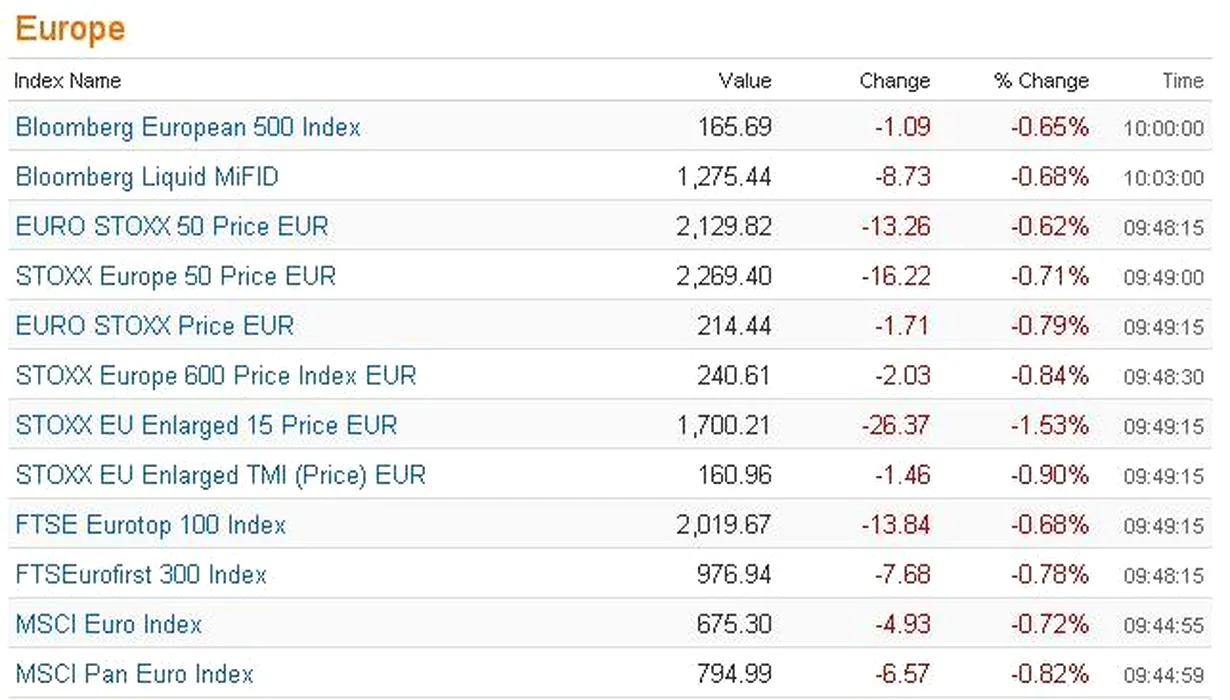The image size is (1230, 700).
Task: Click the MSCI Pan Euro Index link
Action: point(135,674)
